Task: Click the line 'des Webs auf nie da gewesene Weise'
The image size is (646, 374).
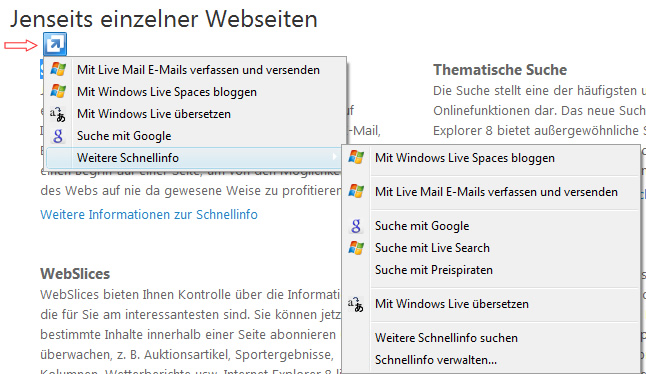Action: [x=191, y=191]
